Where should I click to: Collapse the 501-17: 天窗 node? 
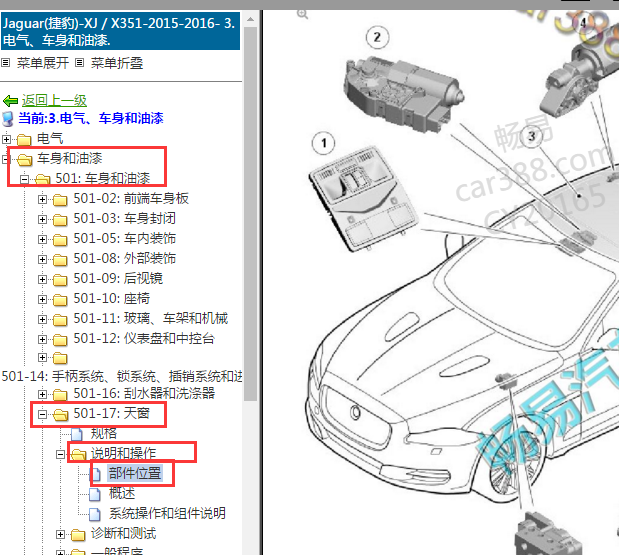(42, 414)
